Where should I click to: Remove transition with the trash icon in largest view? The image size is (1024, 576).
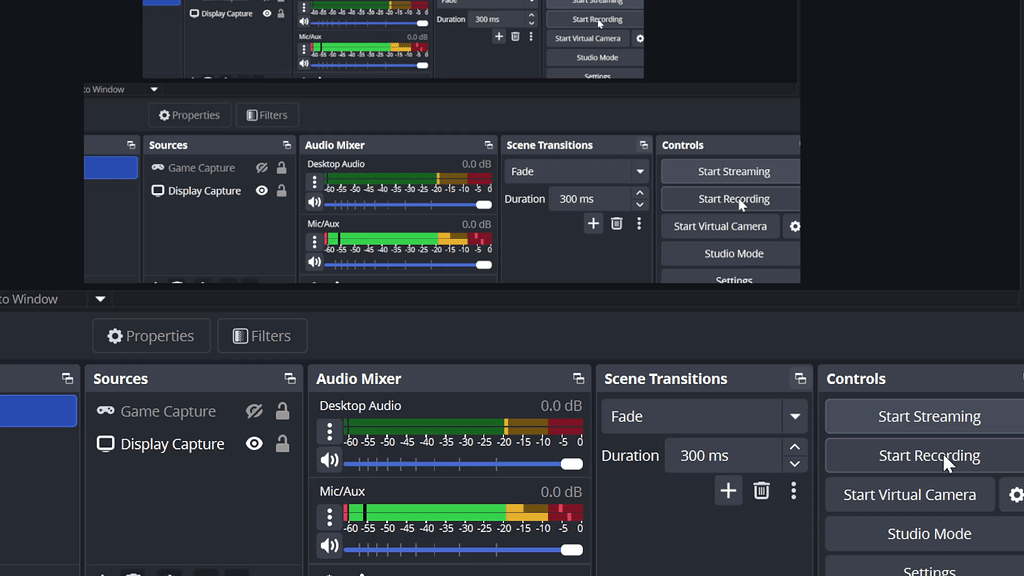tap(761, 490)
